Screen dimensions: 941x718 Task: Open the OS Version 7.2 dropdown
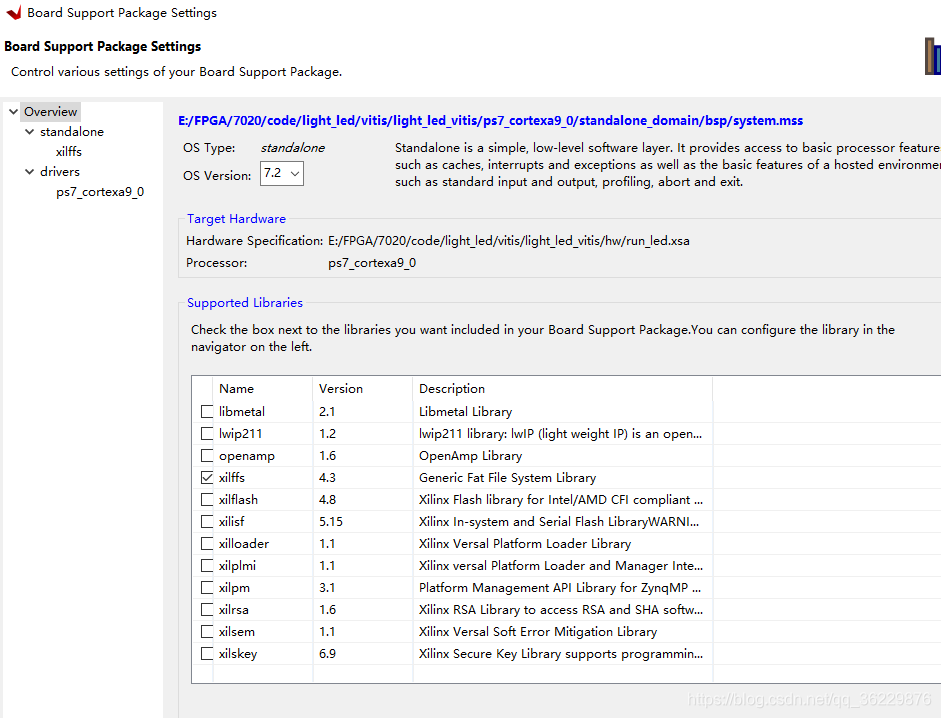pyautogui.click(x=281, y=173)
